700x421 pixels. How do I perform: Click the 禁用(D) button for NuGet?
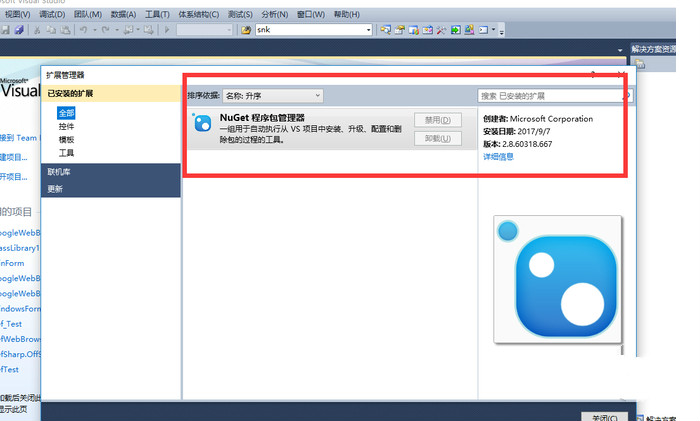438,120
